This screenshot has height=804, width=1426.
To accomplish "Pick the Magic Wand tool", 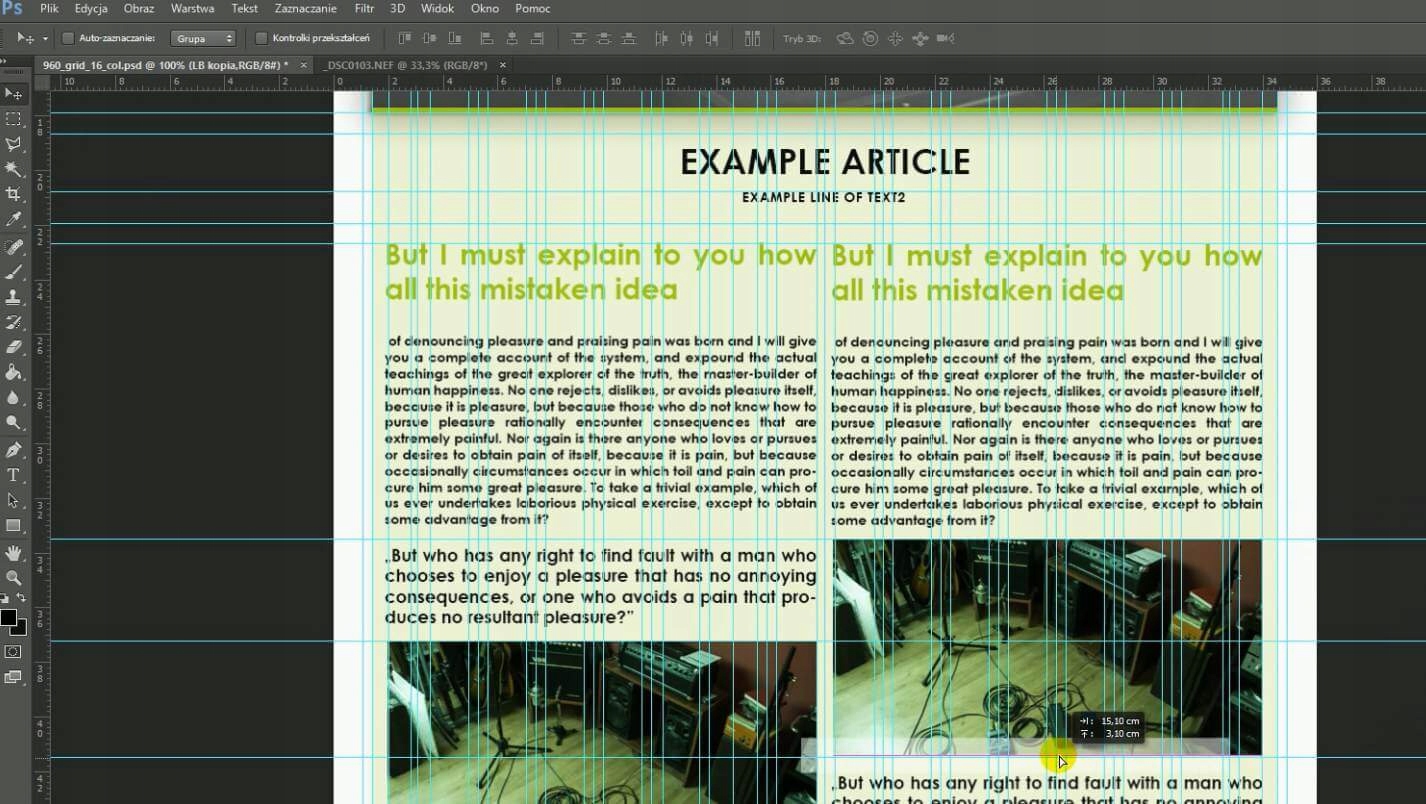I will click(13, 170).
